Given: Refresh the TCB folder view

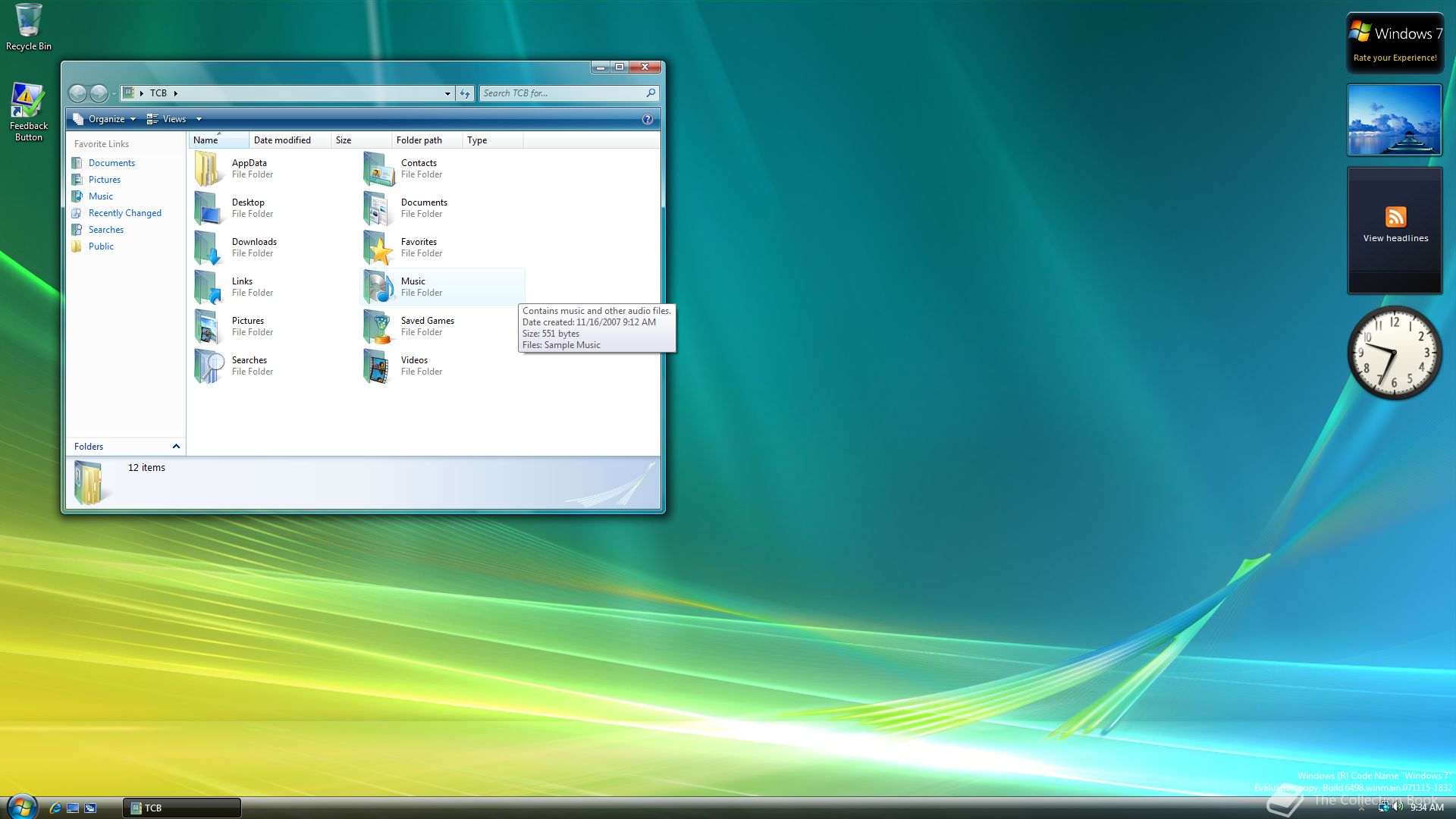Looking at the screenshot, I should point(465,93).
